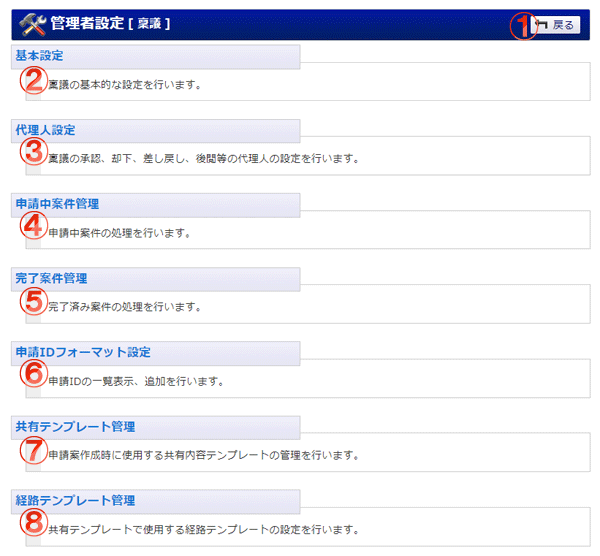Click the 戻る back button
This screenshot has height=556, width=600.
(556, 25)
